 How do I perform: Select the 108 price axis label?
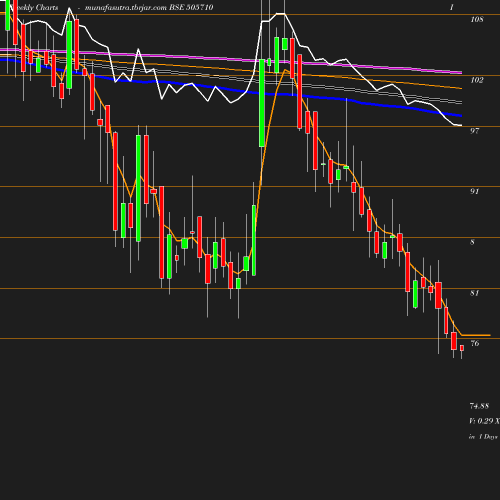pyautogui.click(x=477, y=19)
